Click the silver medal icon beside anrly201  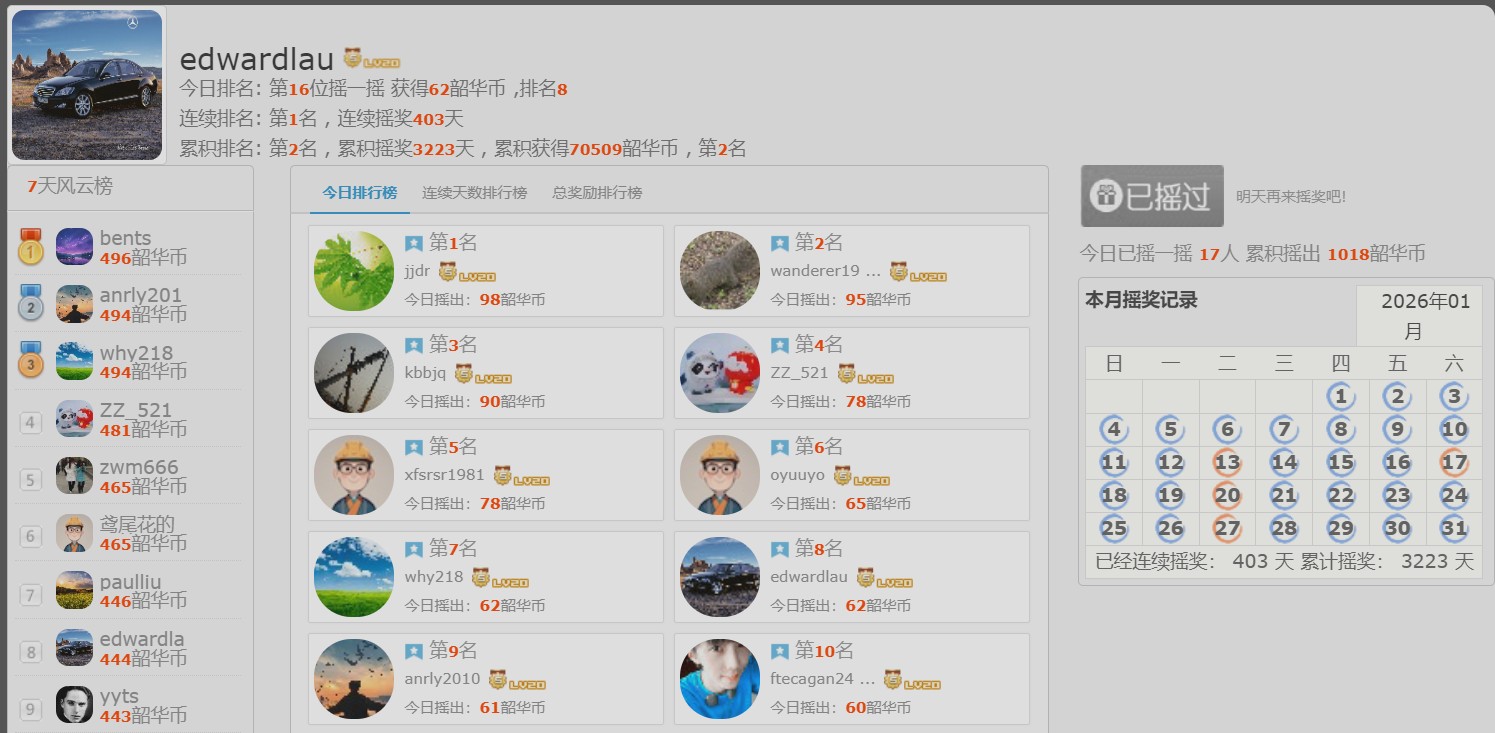click(30, 304)
